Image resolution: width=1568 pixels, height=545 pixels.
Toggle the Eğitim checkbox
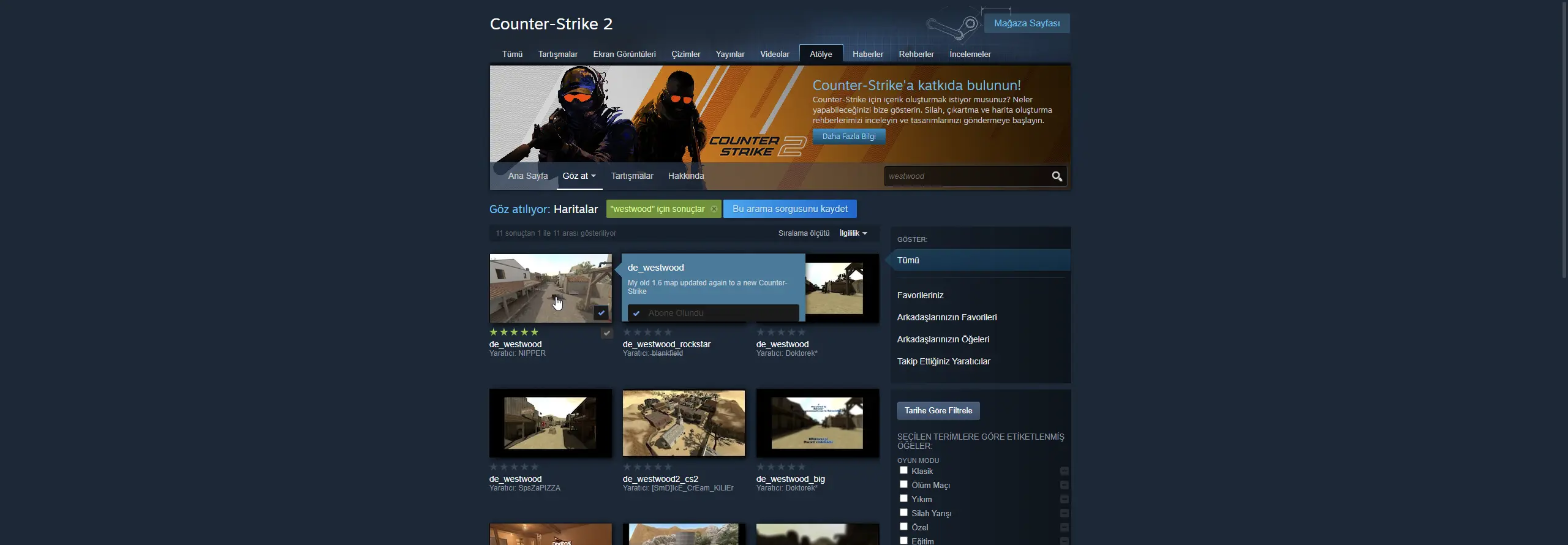coord(903,541)
